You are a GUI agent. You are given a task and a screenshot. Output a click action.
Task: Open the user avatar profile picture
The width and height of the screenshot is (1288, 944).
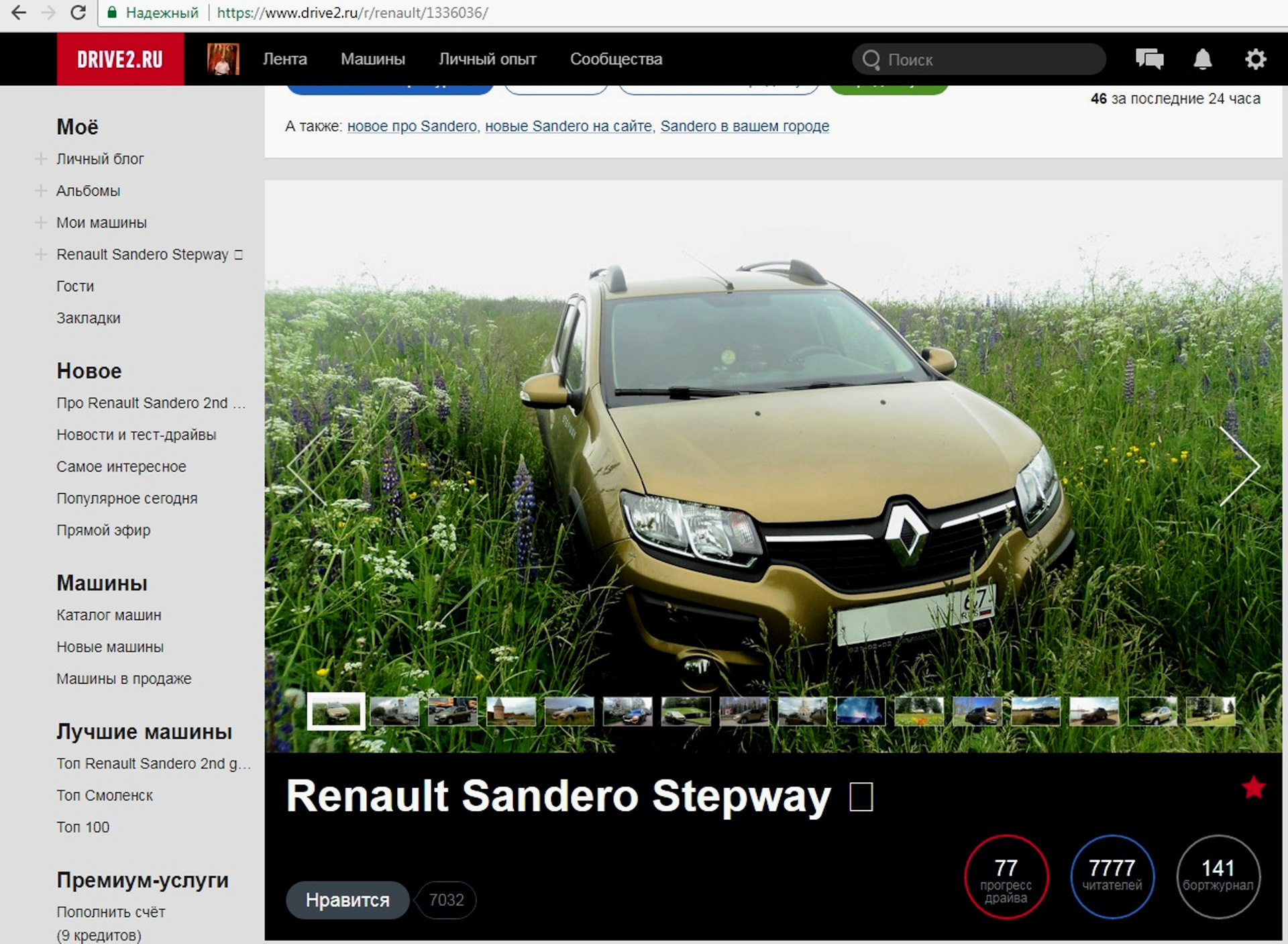(223, 59)
